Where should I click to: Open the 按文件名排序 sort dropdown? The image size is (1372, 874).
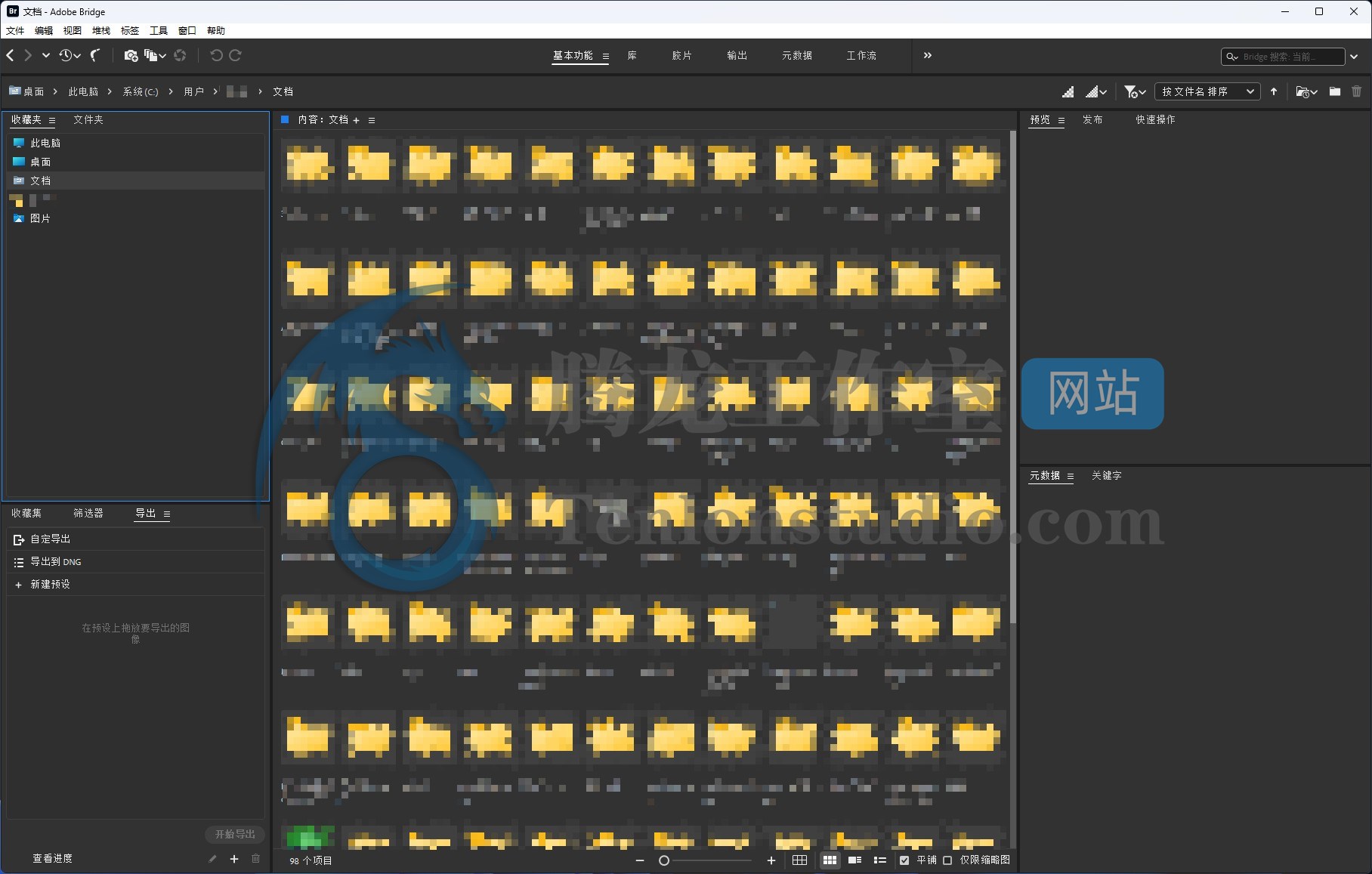1207,91
